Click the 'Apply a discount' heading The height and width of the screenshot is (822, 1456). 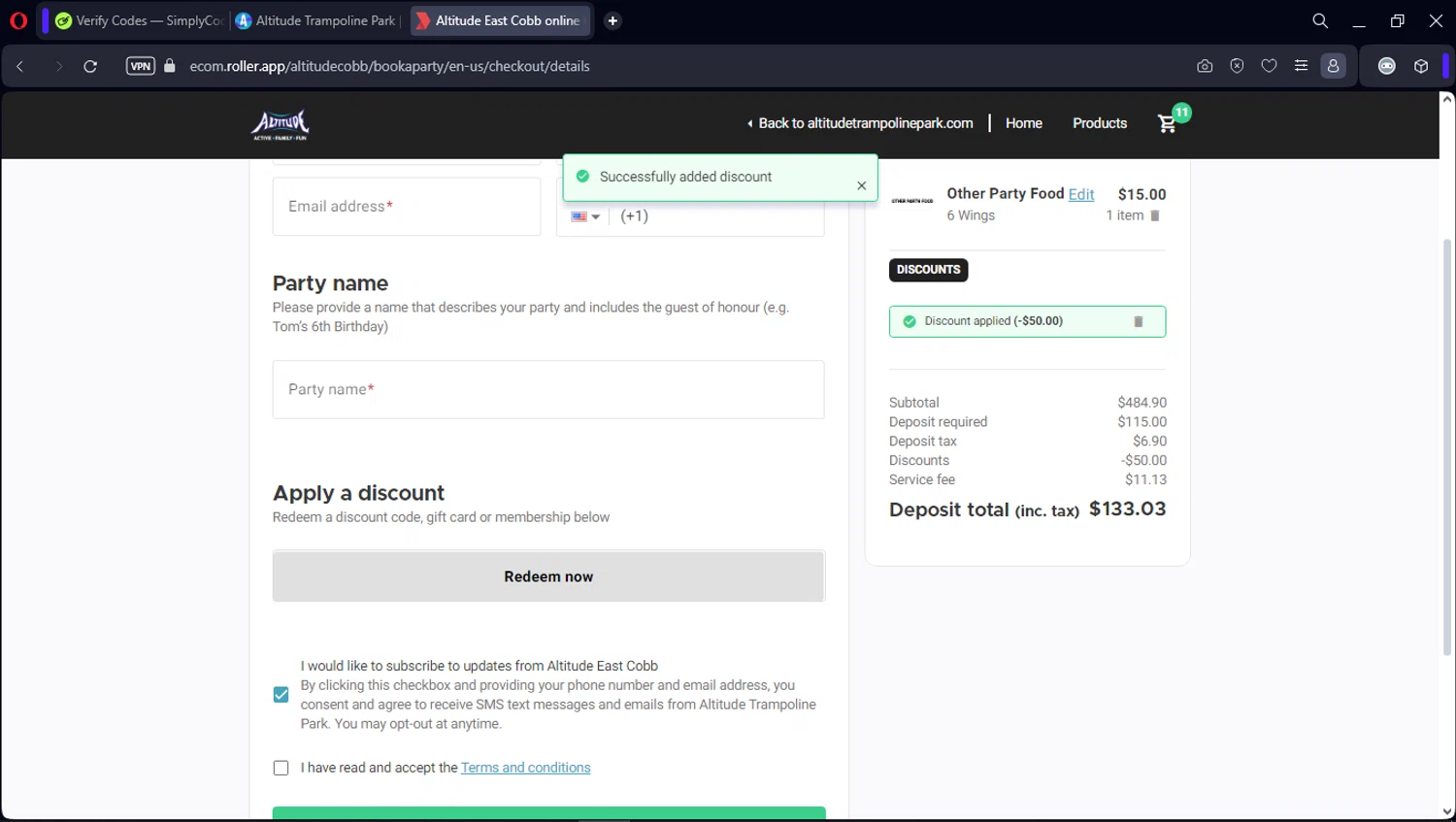[x=358, y=493]
